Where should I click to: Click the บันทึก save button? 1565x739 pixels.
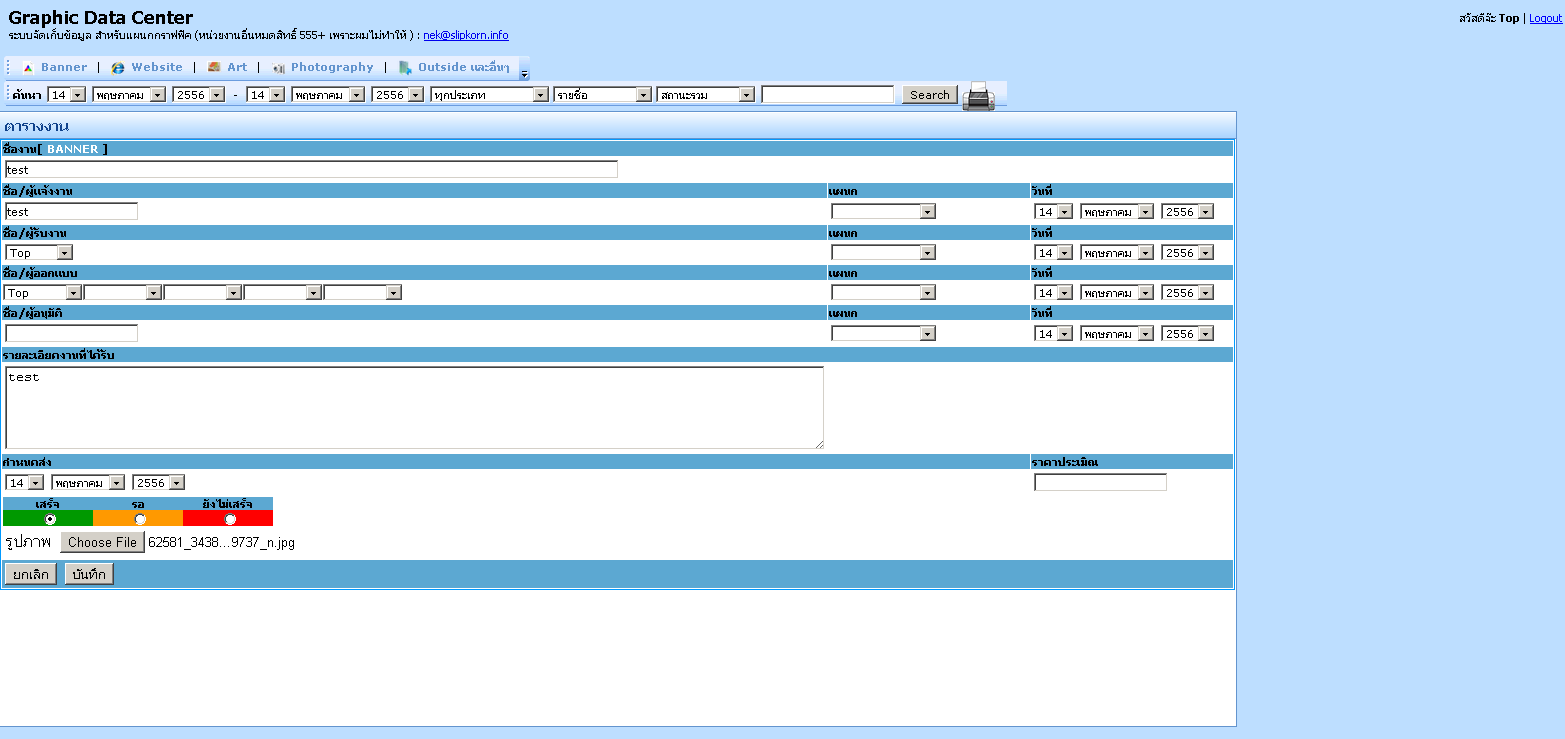point(89,574)
